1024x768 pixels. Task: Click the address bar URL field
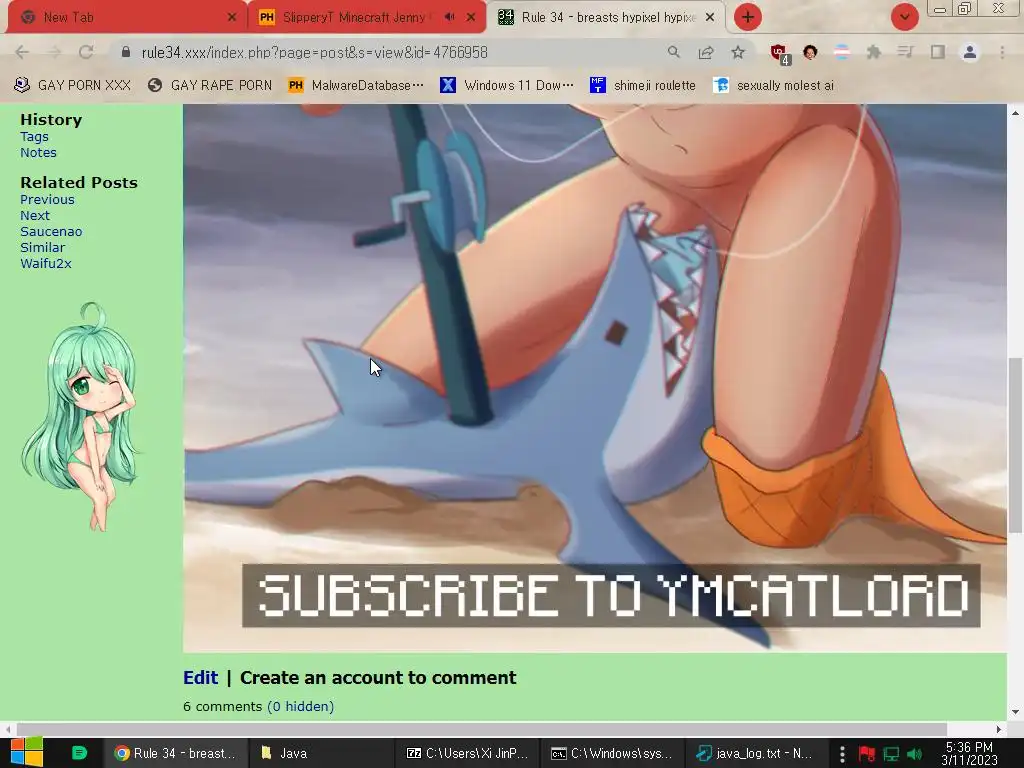coord(392,52)
